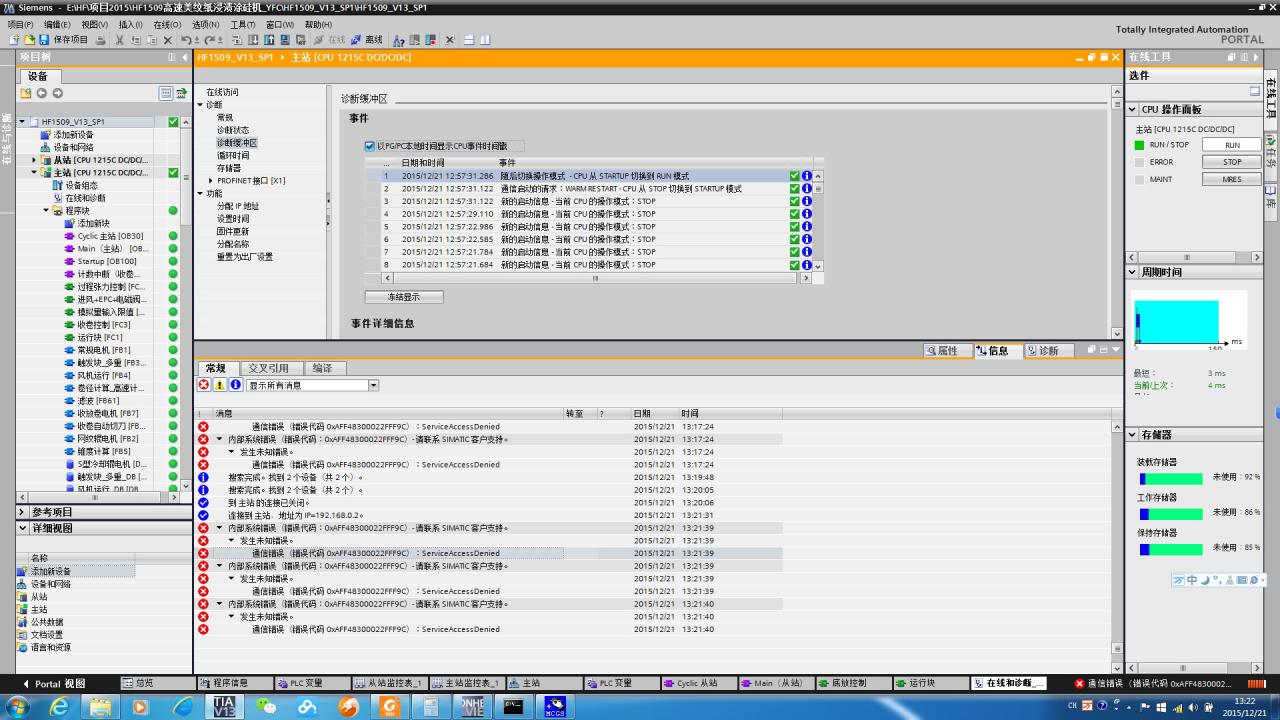Click the cut scissors toolbar icon
Image resolution: width=1280 pixels, height=720 pixels.
click(x=121, y=40)
